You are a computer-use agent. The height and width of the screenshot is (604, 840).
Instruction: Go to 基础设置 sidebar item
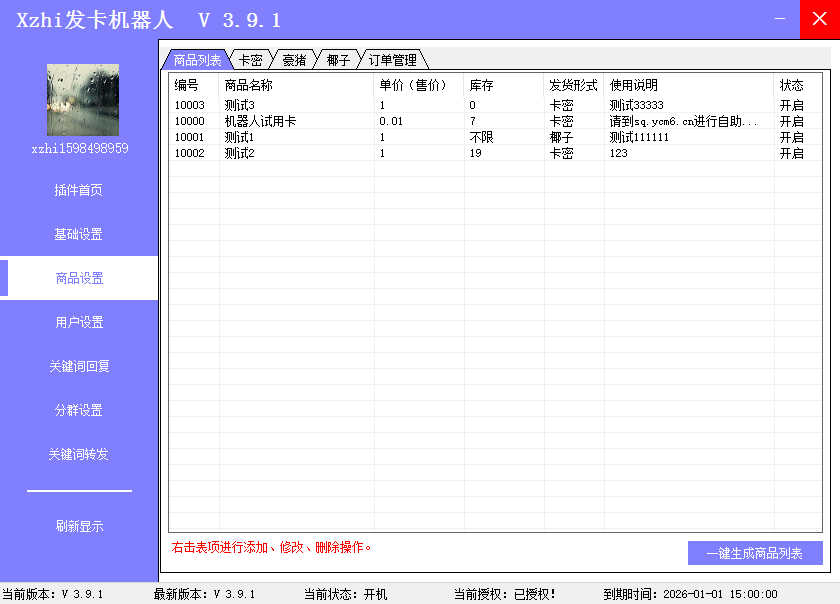coord(79,234)
